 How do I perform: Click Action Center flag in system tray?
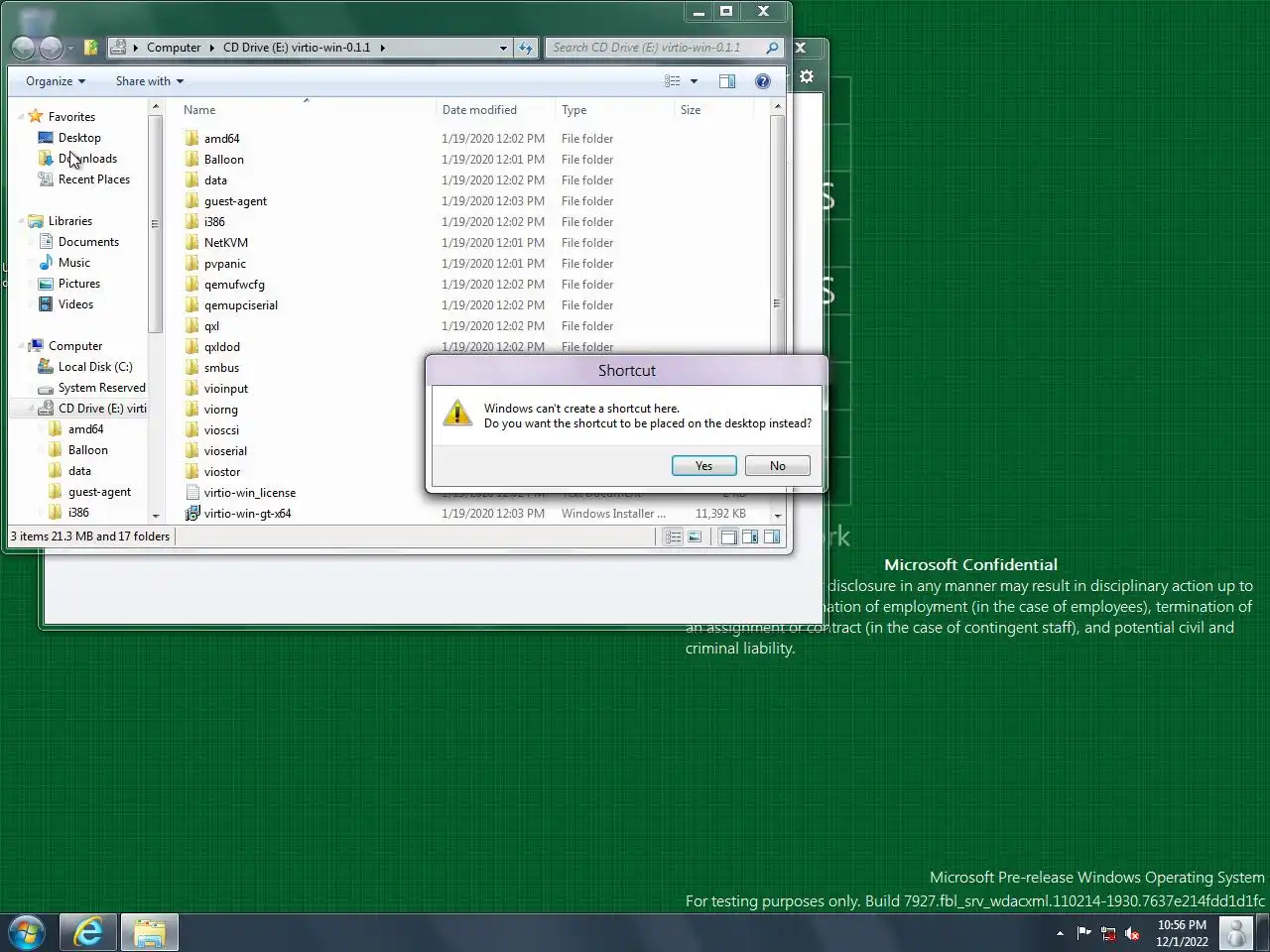pyautogui.click(x=1083, y=933)
